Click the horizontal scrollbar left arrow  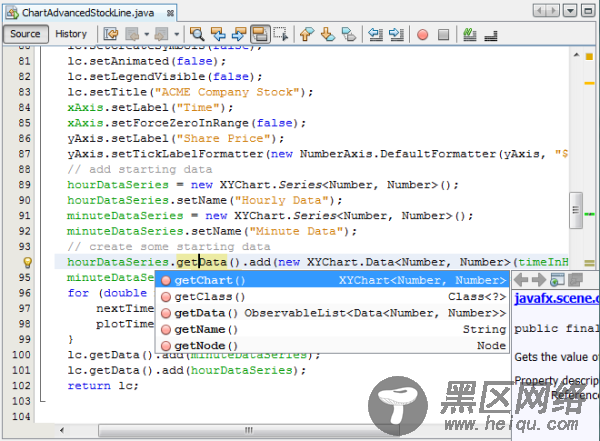pyautogui.click(x=62, y=430)
